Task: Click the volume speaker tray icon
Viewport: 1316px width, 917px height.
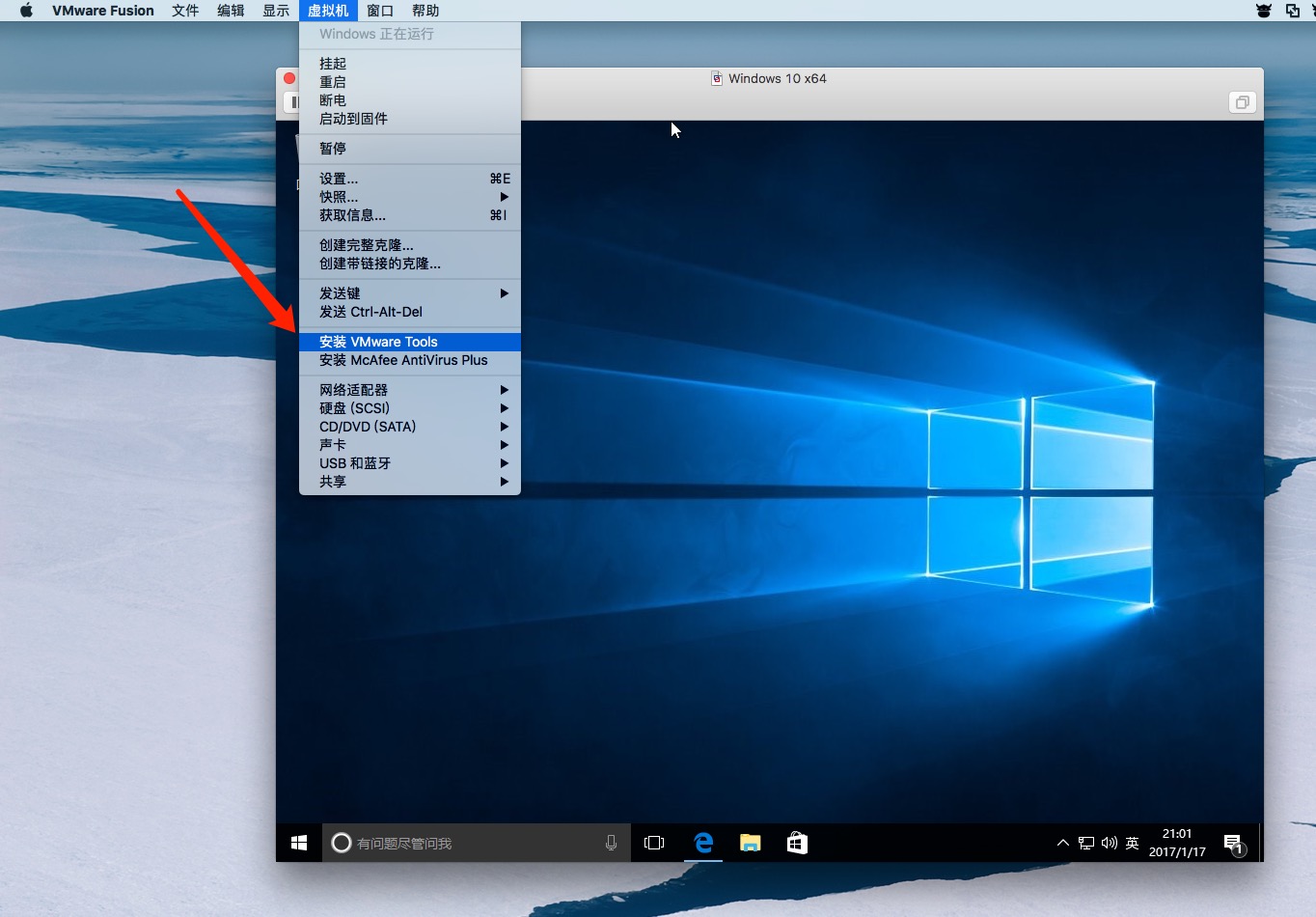Action: click(1110, 843)
